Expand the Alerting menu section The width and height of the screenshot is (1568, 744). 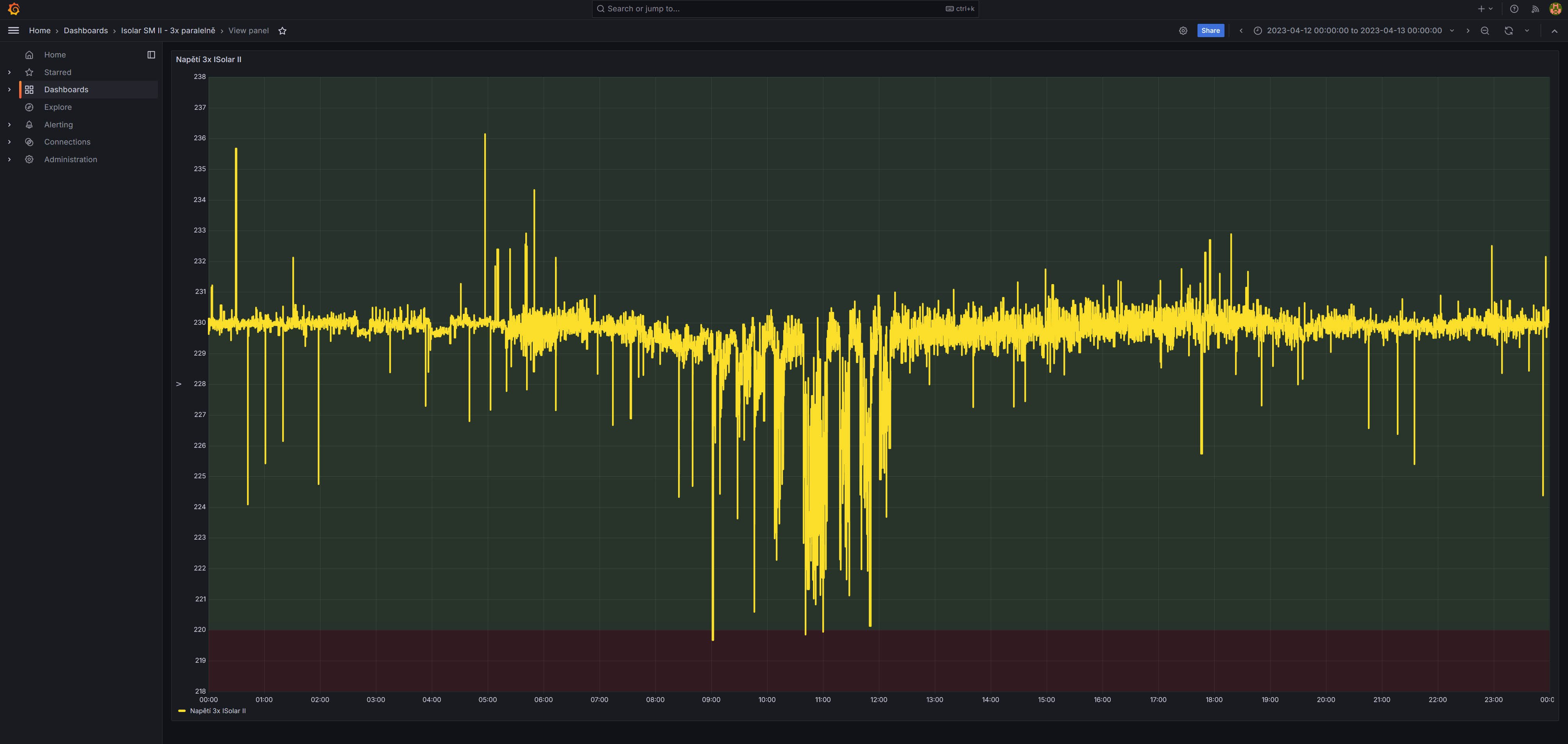[x=9, y=125]
